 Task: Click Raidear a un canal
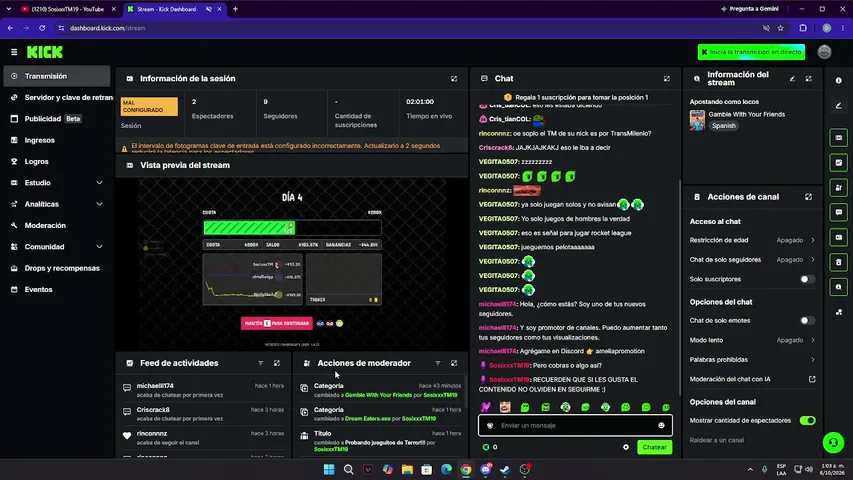(x=716, y=440)
